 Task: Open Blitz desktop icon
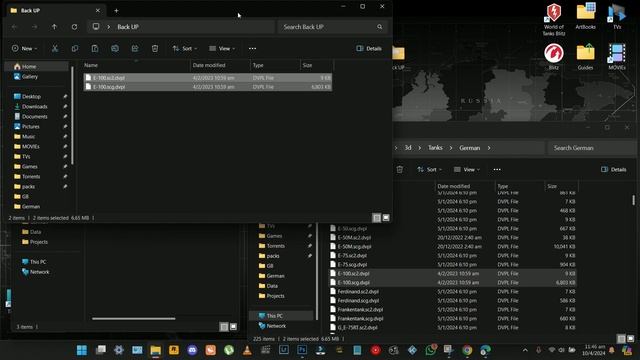[x=553, y=57]
